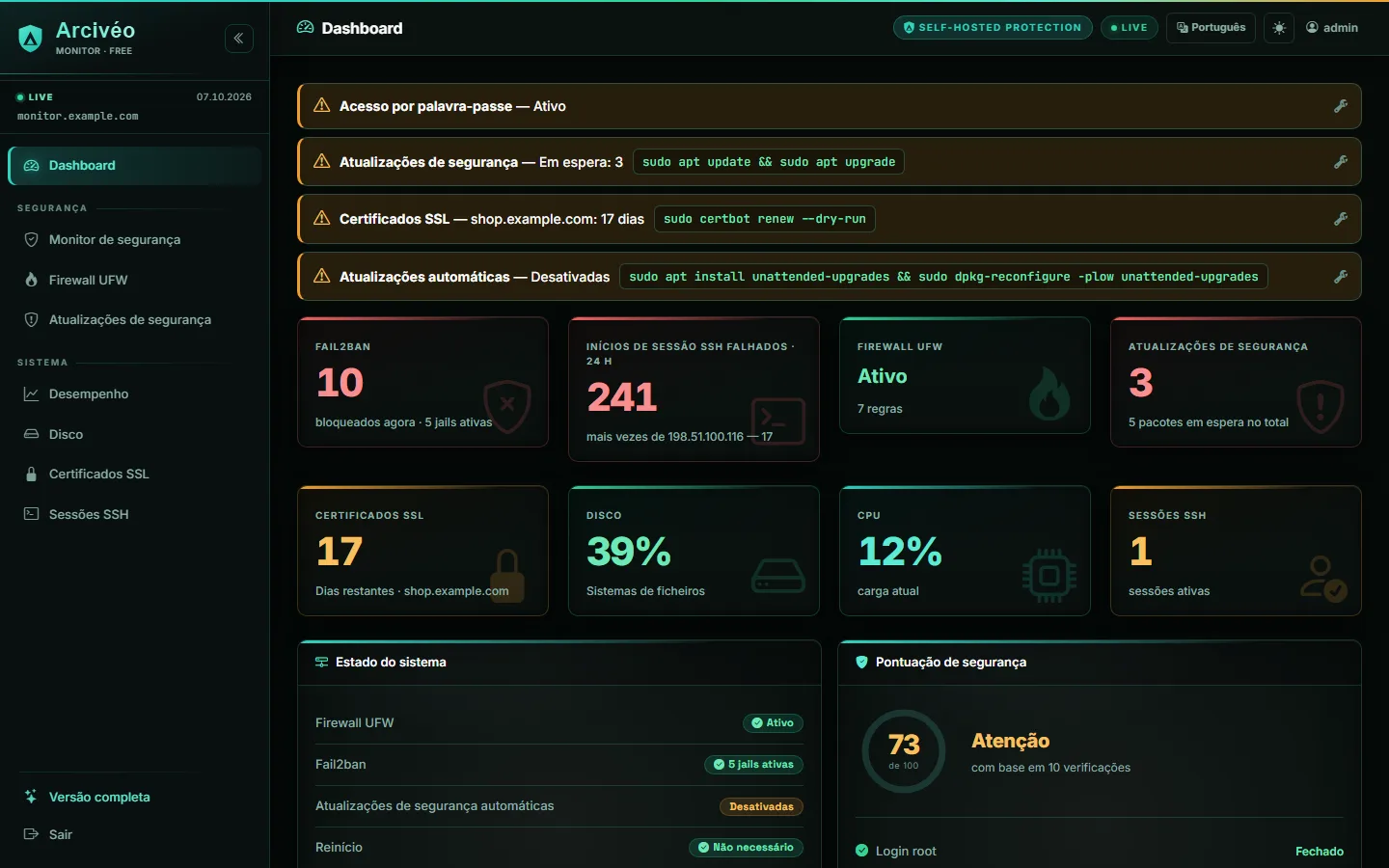The width and height of the screenshot is (1389, 868).
Task: Click the warning icon on Acesso por palavra-passe alert
Action: (x=322, y=106)
